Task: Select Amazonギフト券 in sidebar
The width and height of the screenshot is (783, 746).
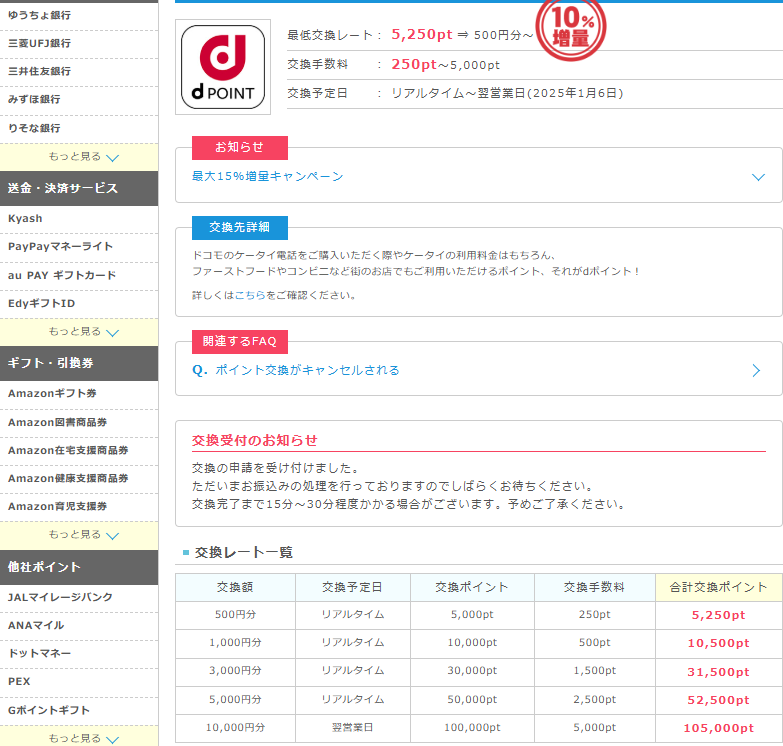Action: pos(52,394)
